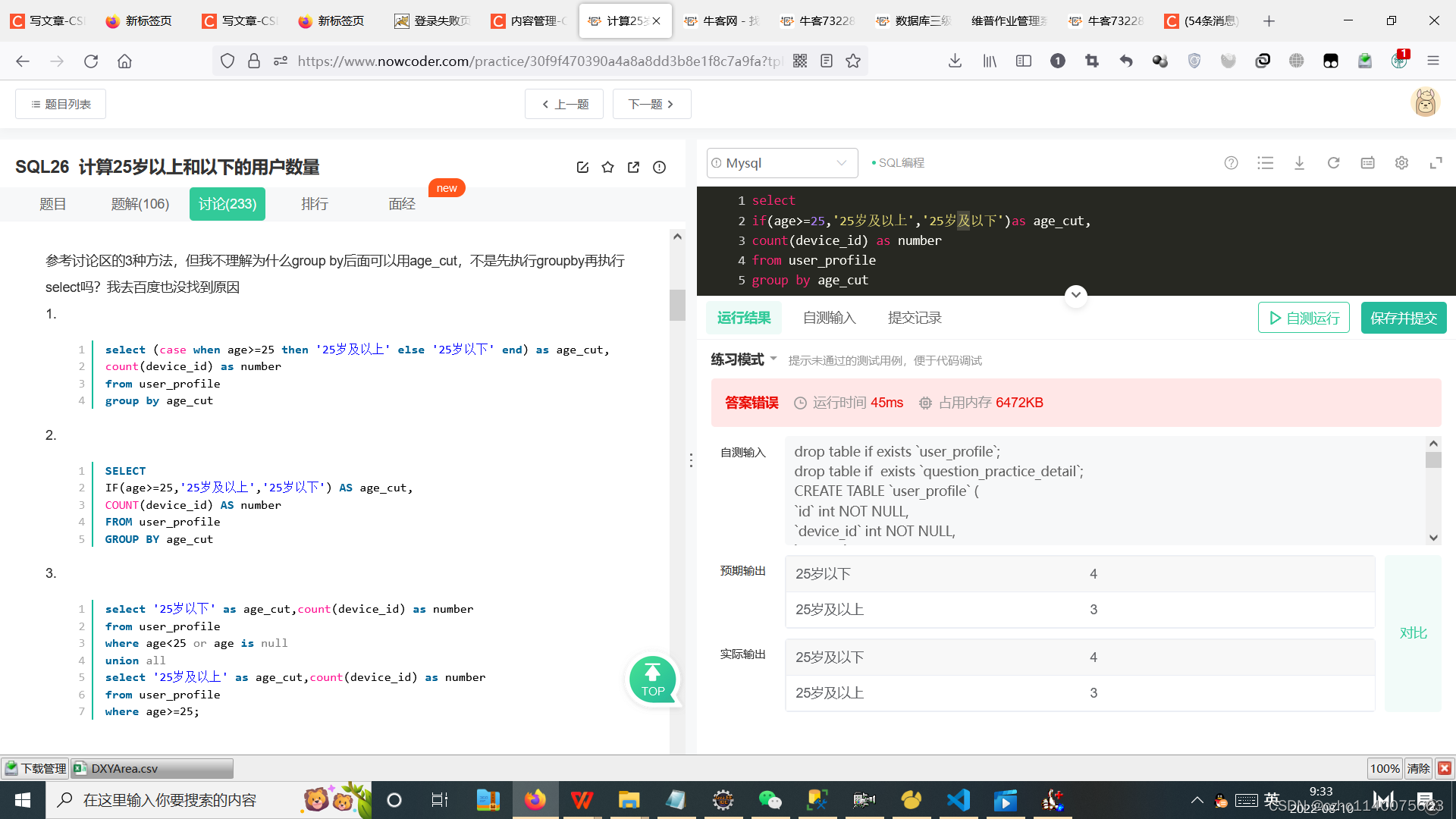Open DXYArea.csv in download bar
1456x819 pixels.
(x=152, y=768)
